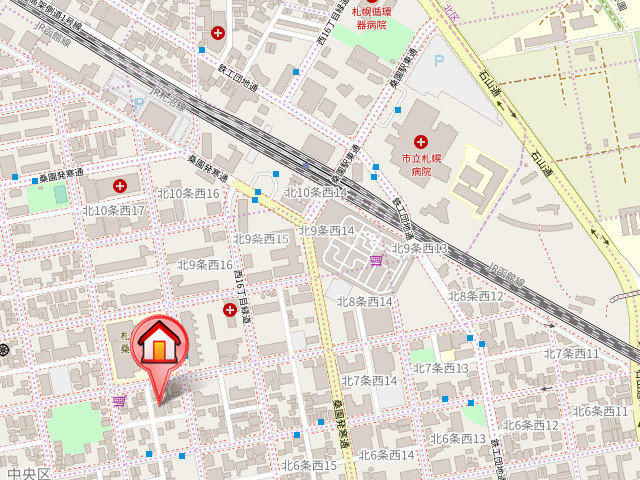This screenshot has height=480, width=640.
Task: Click shopping cart icon left of house marker
Action: [119, 401]
